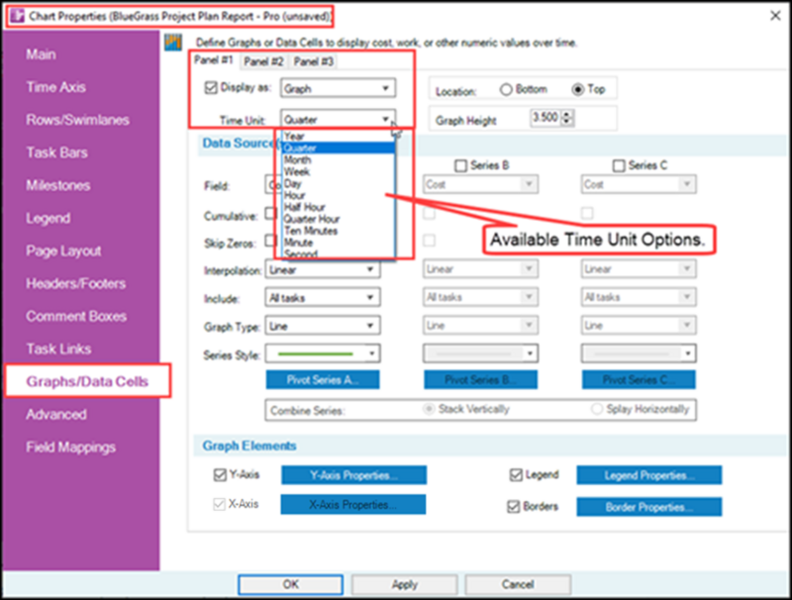Open the Advanced settings page

(56, 414)
